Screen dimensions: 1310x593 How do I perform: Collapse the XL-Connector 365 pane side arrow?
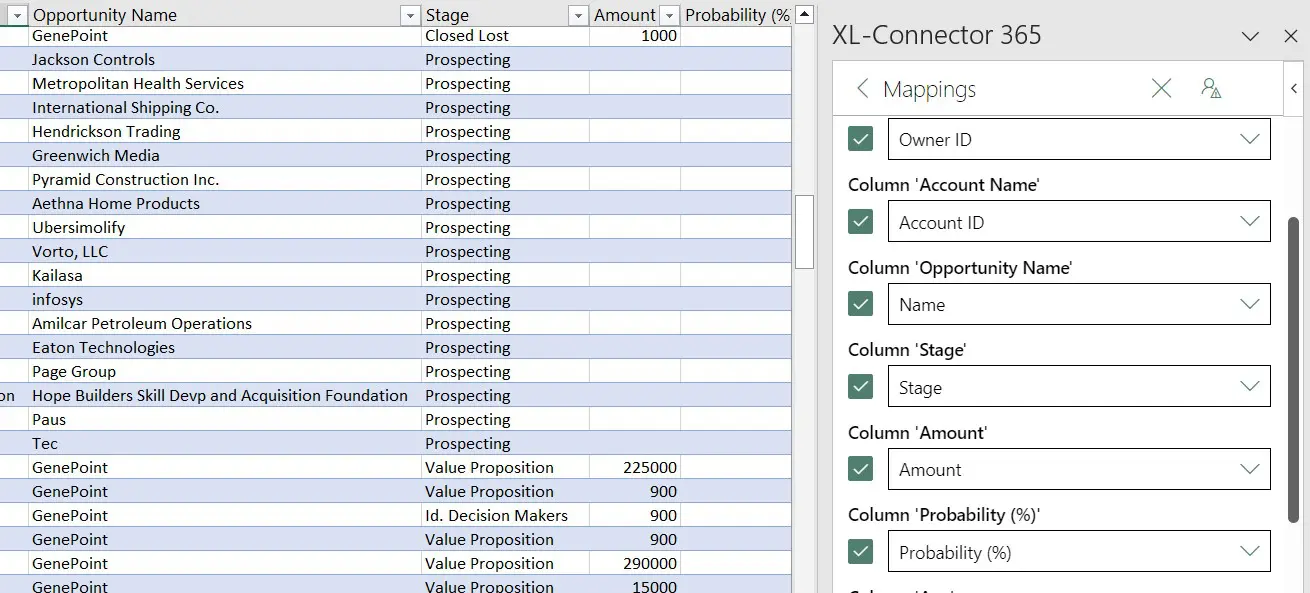click(1295, 89)
